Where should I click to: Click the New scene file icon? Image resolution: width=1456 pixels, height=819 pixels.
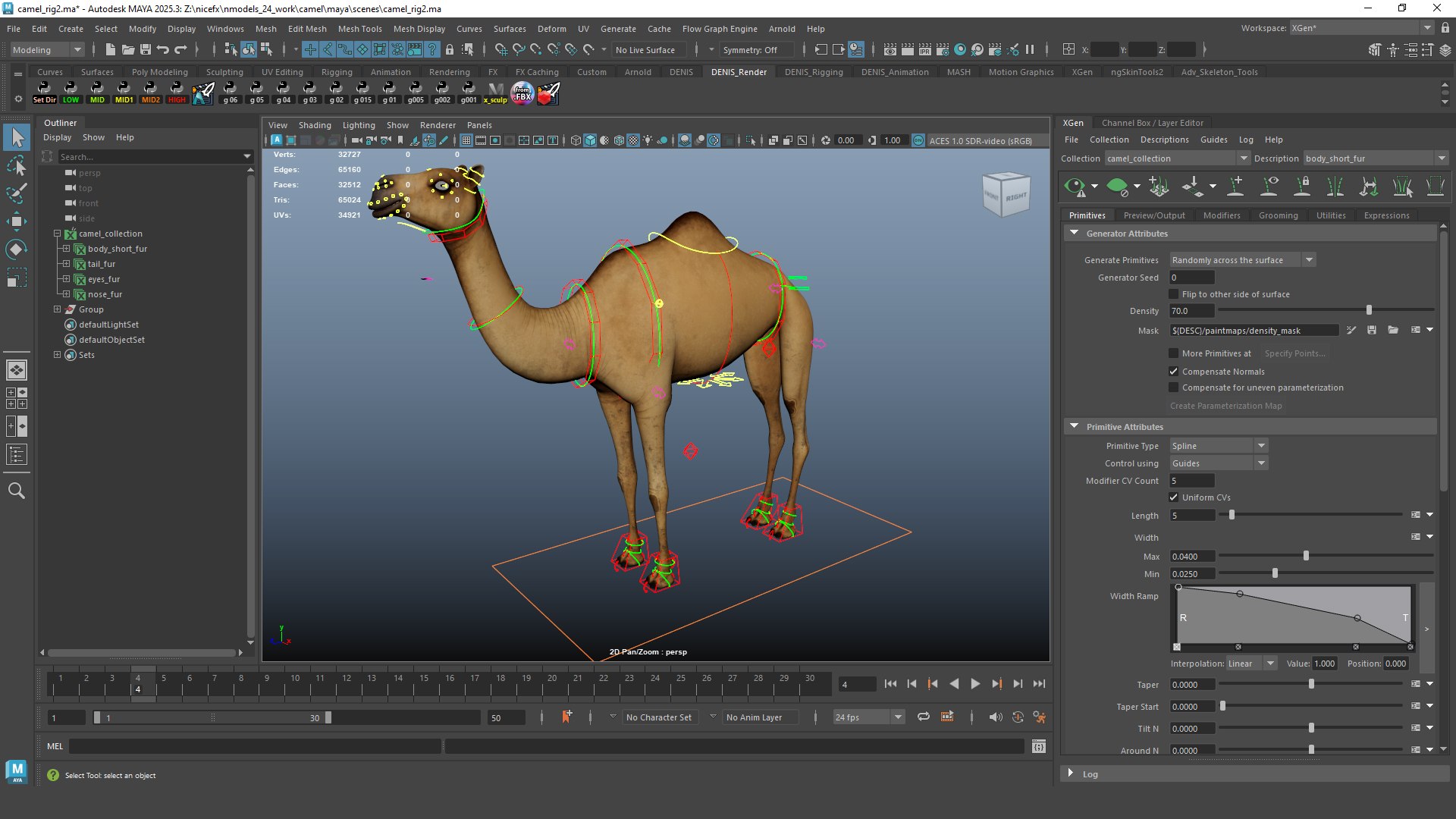coord(111,50)
